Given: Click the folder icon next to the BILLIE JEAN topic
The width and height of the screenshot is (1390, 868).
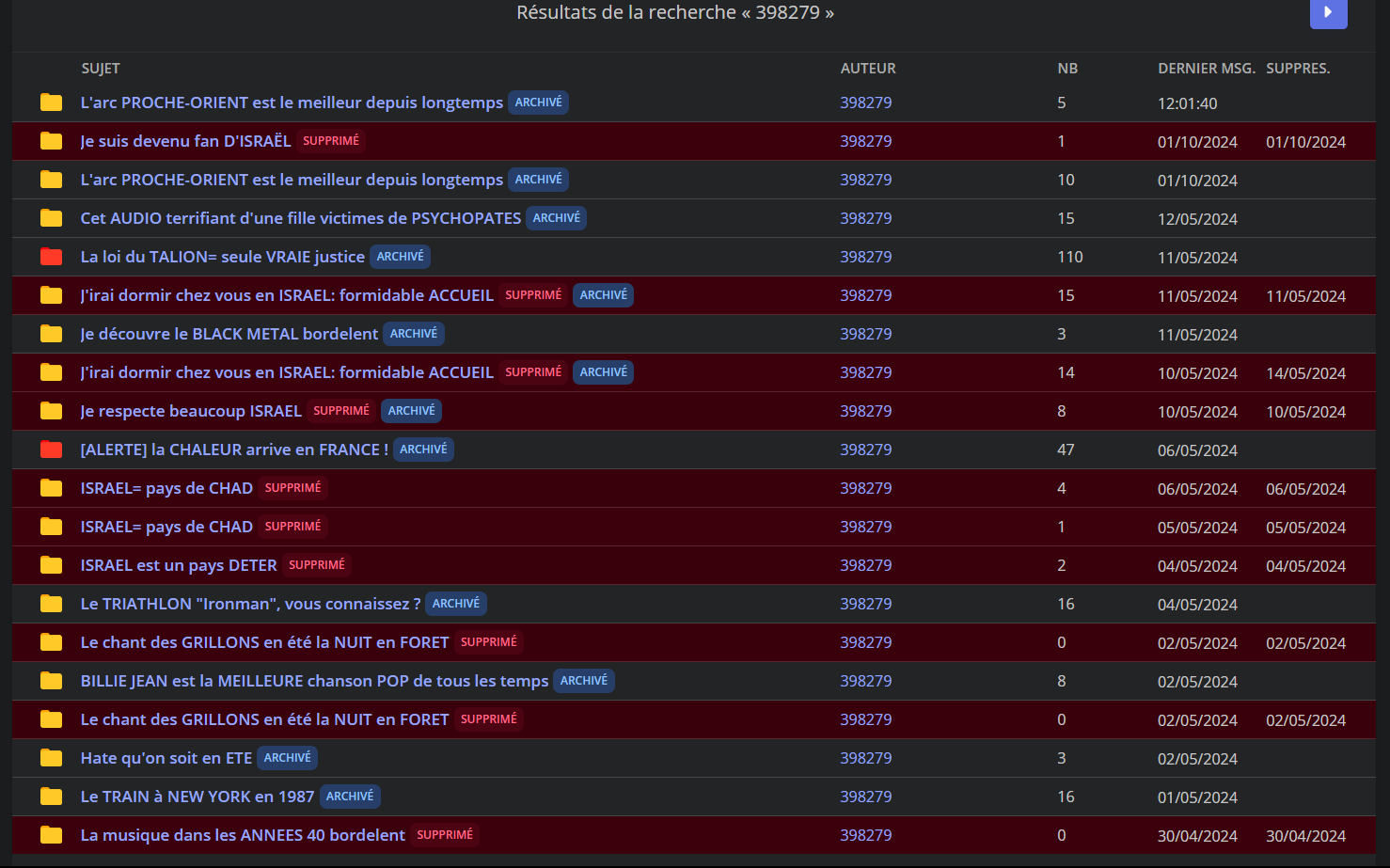Looking at the screenshot, I should [x=52, y=681].
